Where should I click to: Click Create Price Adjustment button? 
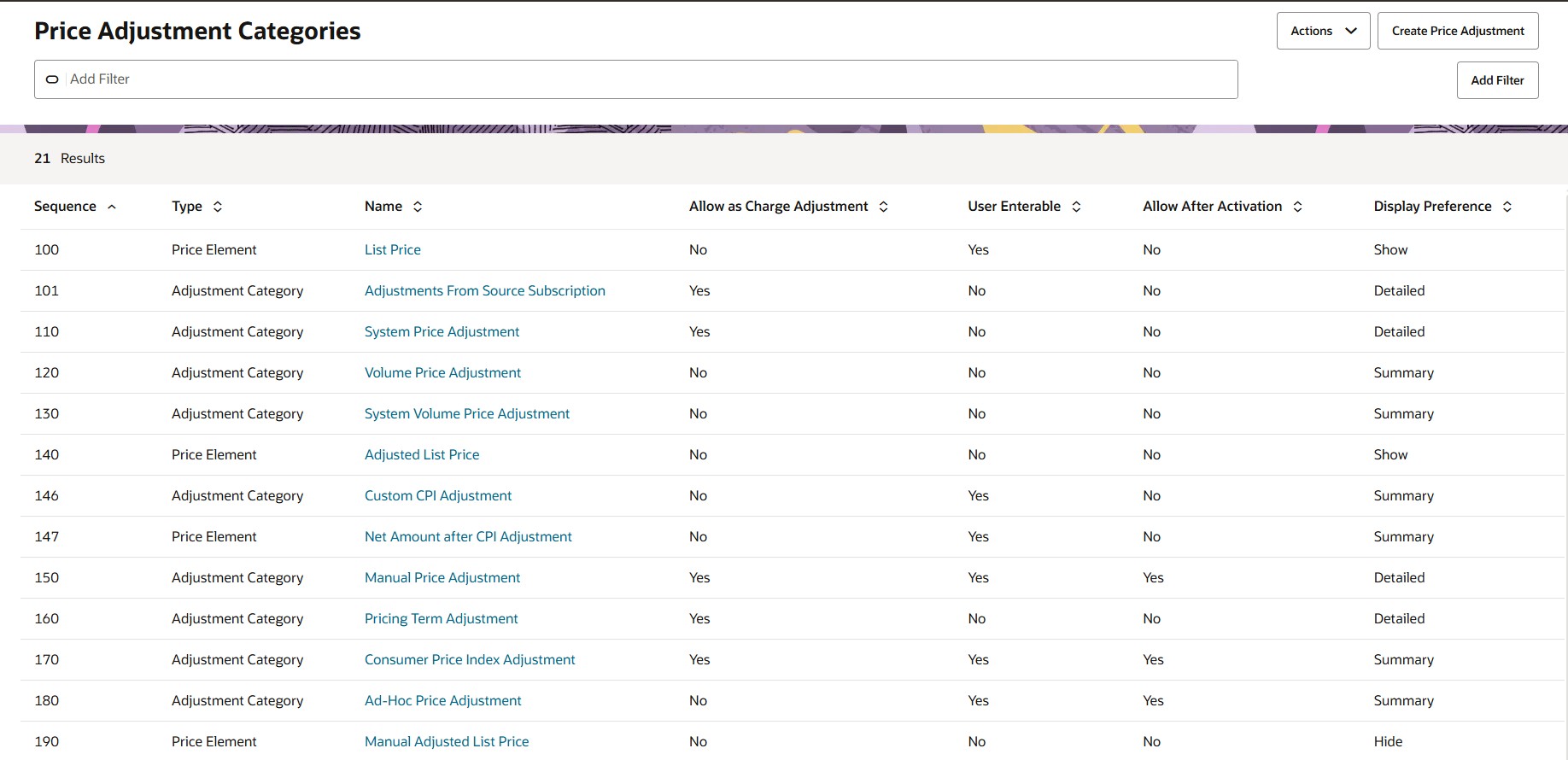[x=1458, y=31]
